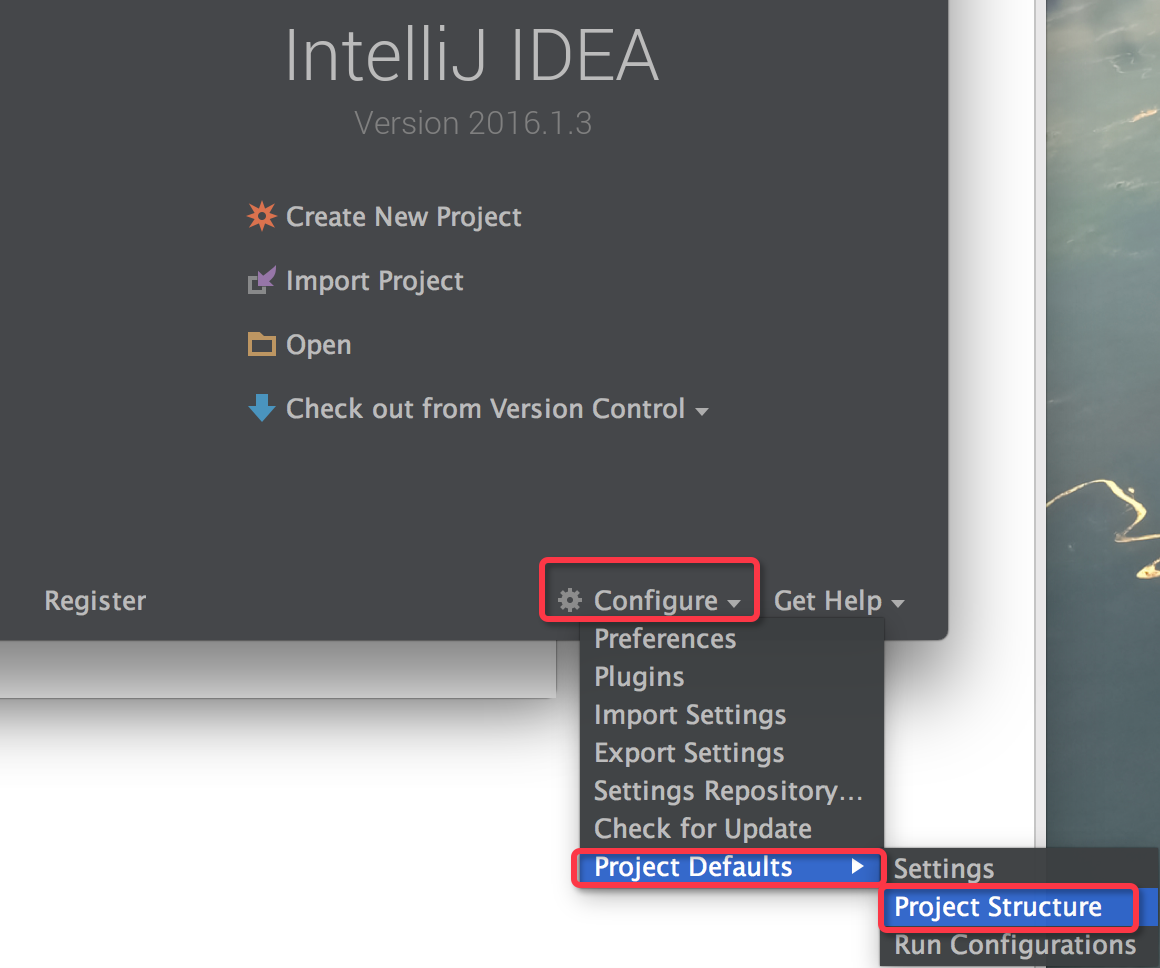Click the Register link
The width and height of the screenshot is (1160, 968).
(95, 600)
